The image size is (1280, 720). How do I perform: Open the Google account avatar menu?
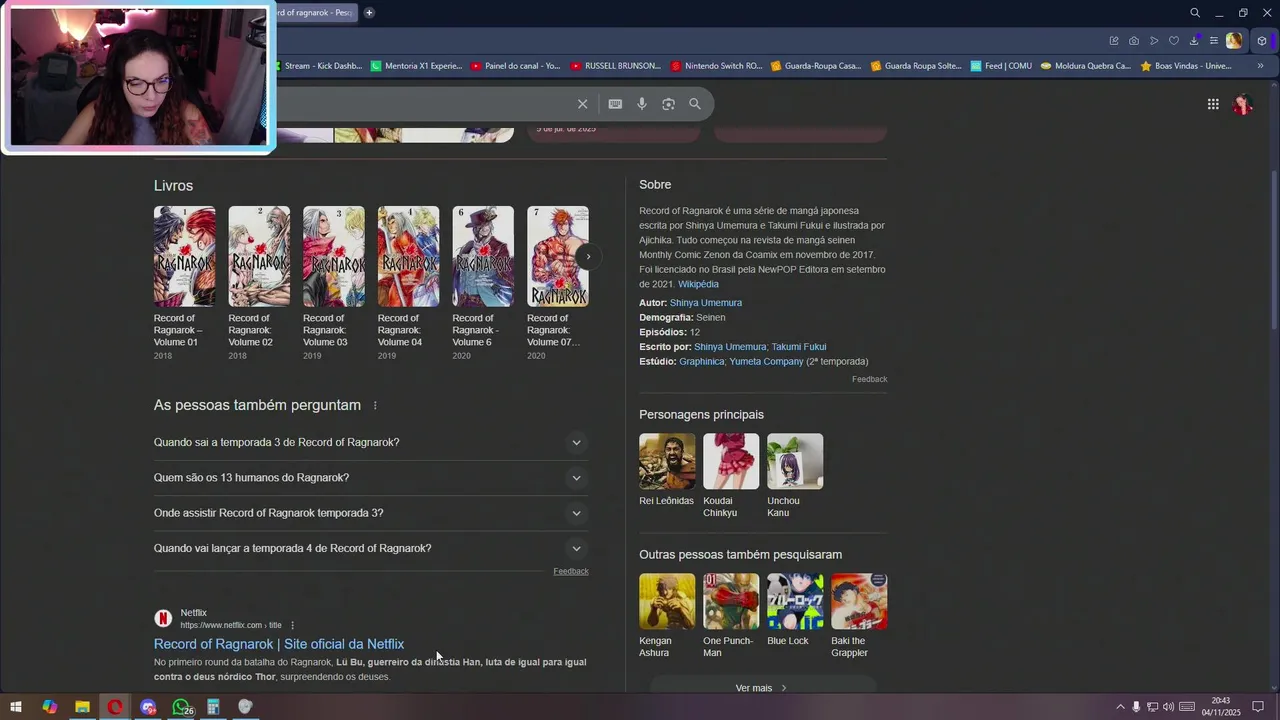pos(1243,104)
